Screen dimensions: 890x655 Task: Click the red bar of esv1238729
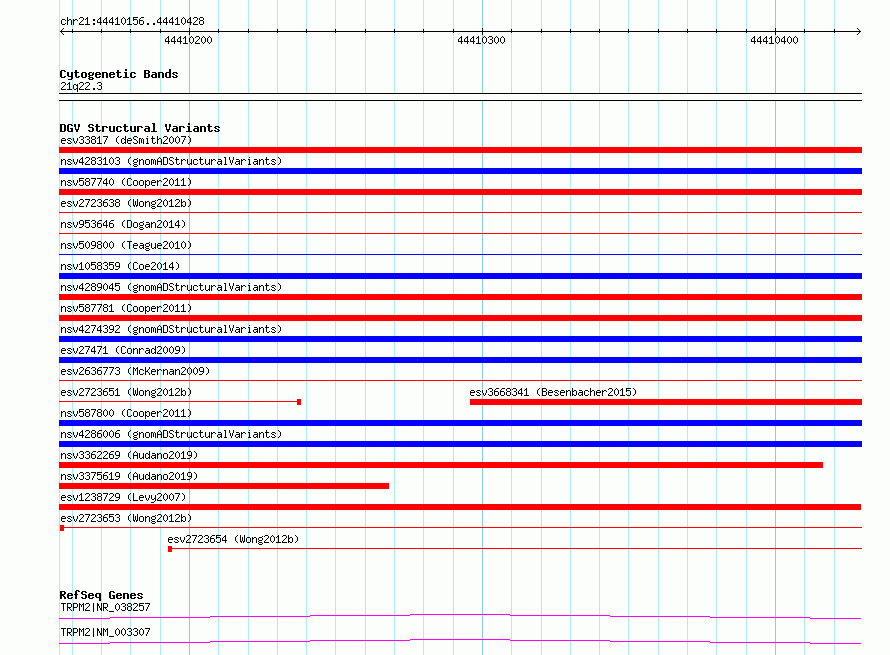460,507
